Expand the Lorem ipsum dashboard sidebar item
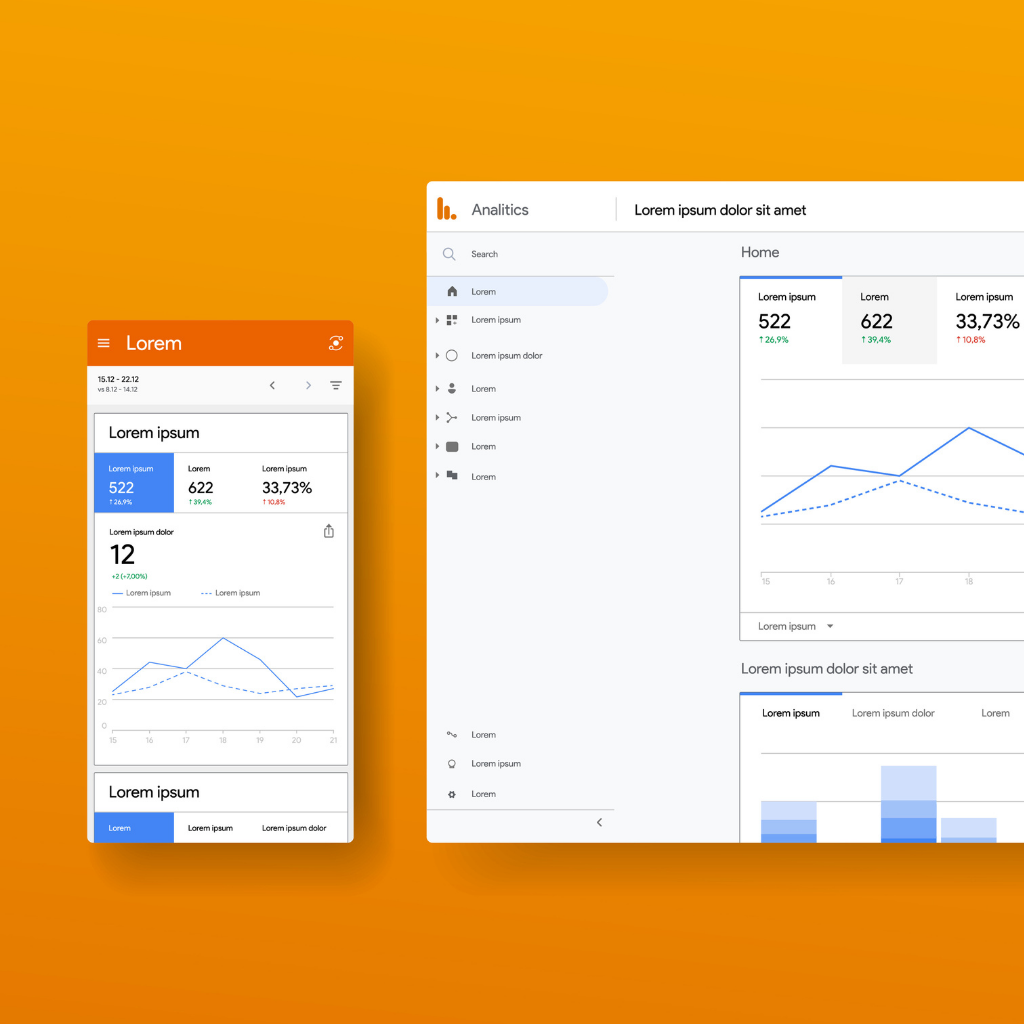 pos(438,320)
